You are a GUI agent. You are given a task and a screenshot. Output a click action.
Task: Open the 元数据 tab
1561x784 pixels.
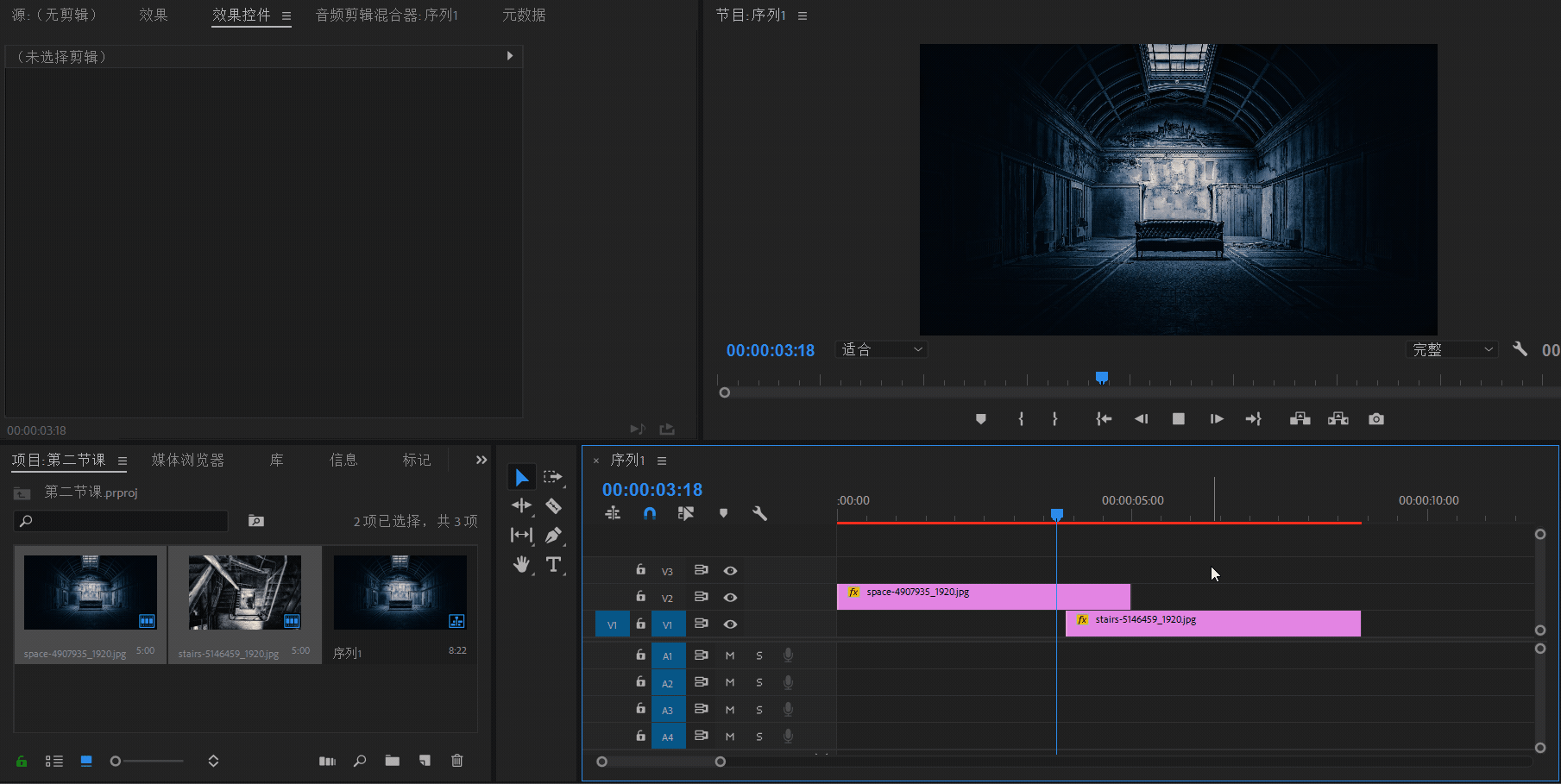point(524,16)
